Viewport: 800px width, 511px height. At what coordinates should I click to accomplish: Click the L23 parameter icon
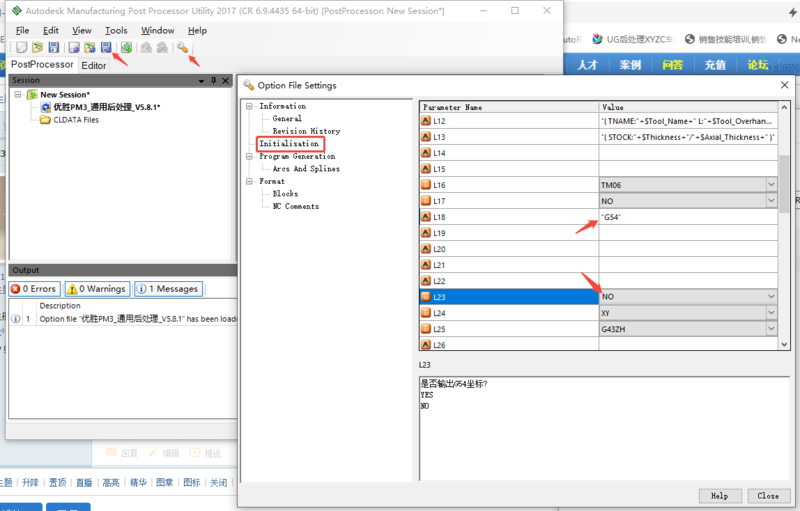pyautogui.click(x=426, y=297)
